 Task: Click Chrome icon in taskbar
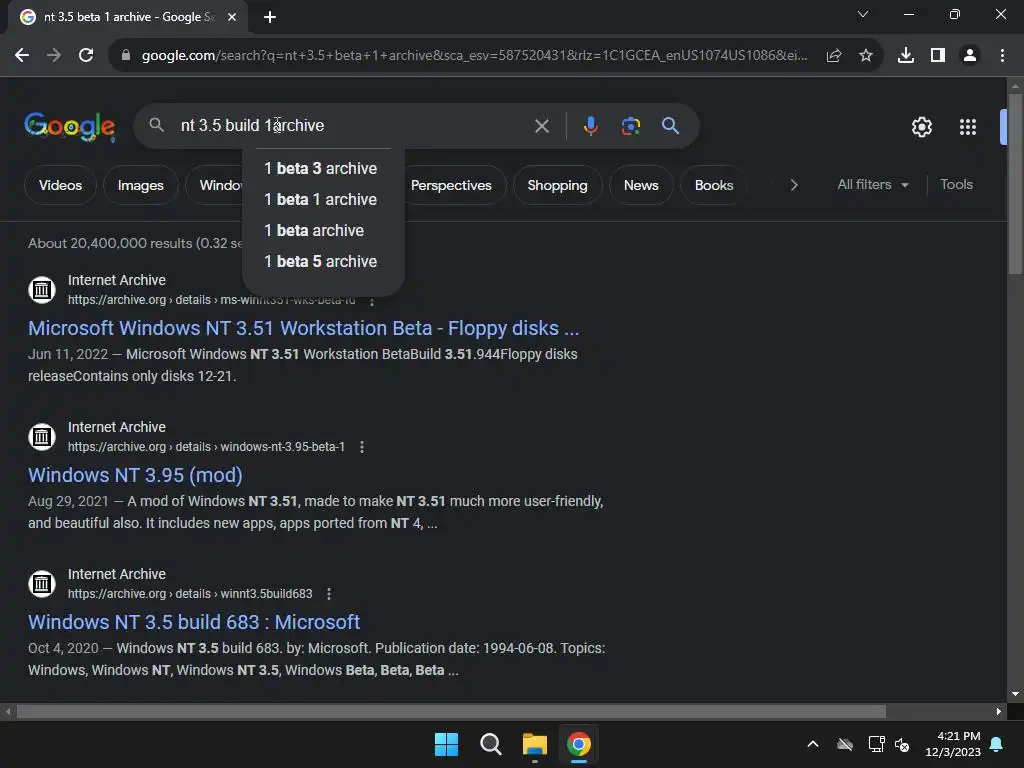tap(579, 744)
